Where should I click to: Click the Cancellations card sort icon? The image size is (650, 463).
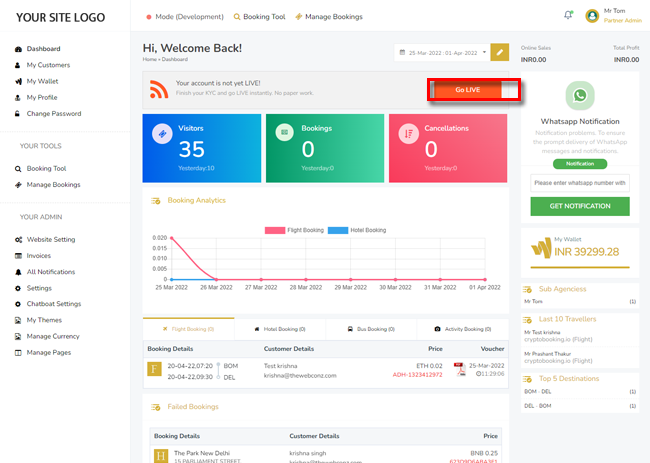click(x=409, y=133)
